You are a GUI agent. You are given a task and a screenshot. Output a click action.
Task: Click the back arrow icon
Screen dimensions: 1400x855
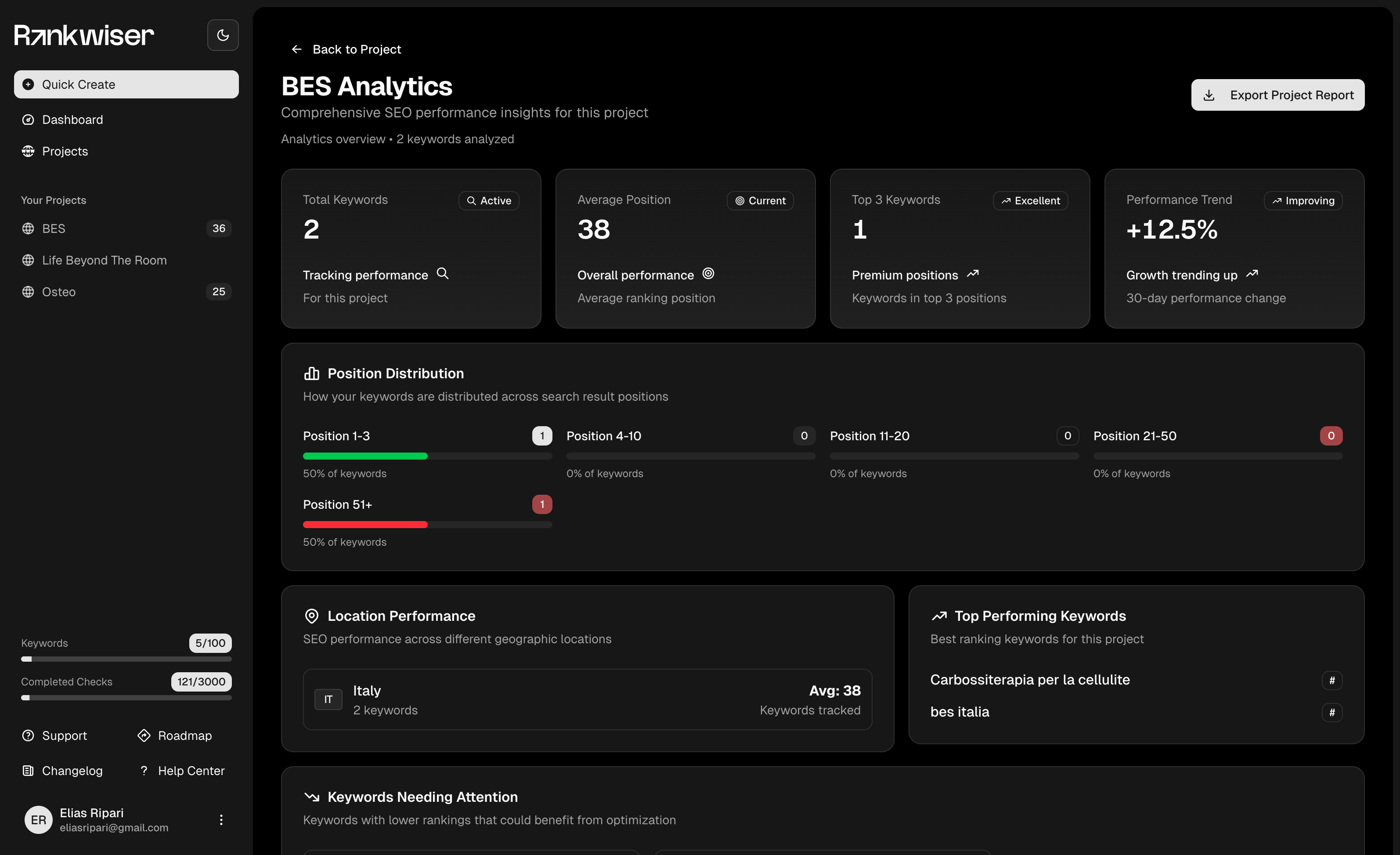(296, 50)
